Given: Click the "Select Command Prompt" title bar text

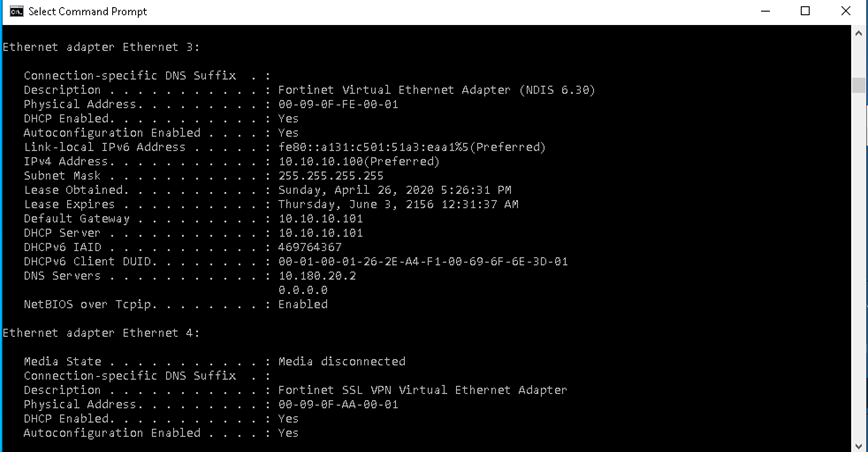Looking at the screenshot, I should [88, 12].
